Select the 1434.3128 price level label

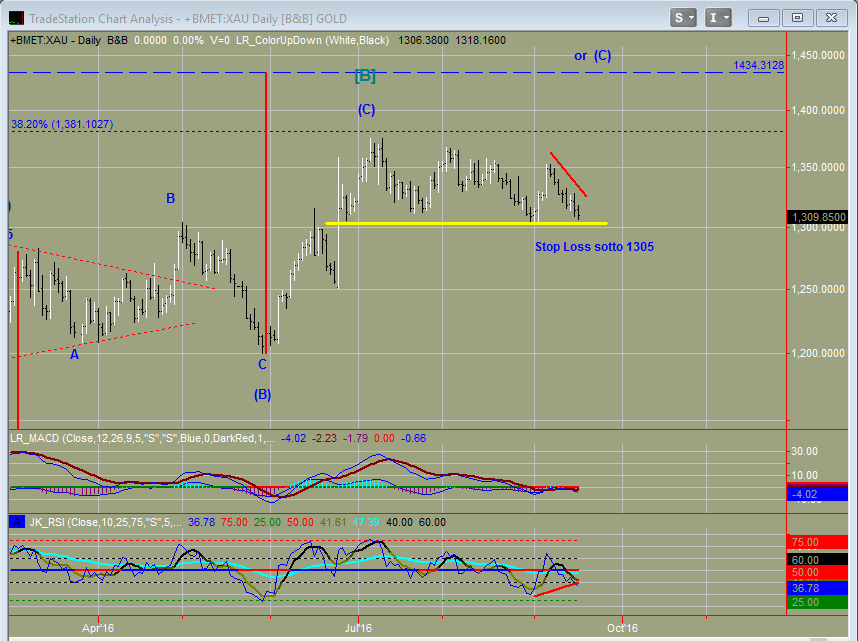758,65
